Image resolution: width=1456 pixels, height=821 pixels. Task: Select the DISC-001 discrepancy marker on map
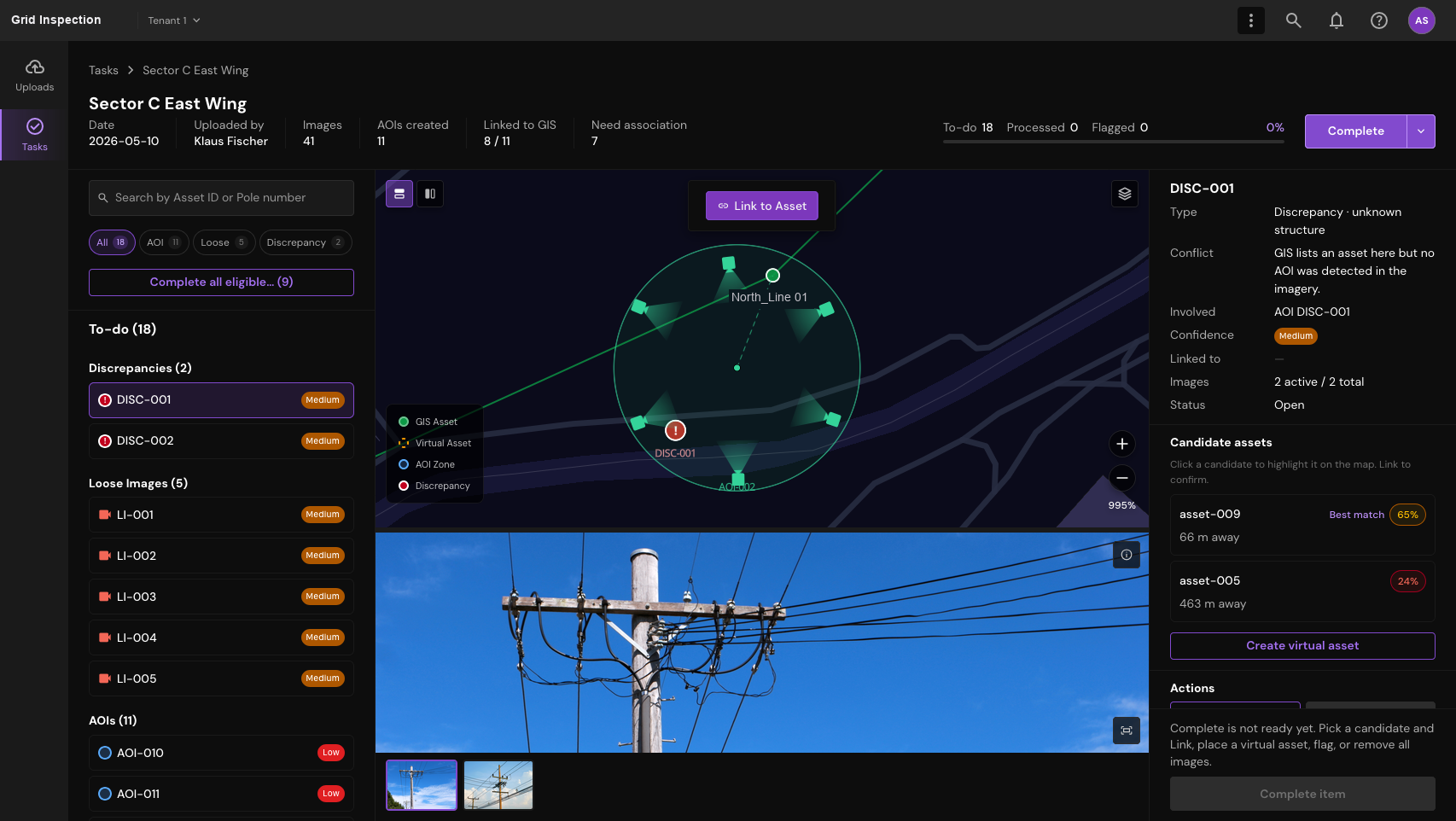pyautogui.click(x=675, y=431)
